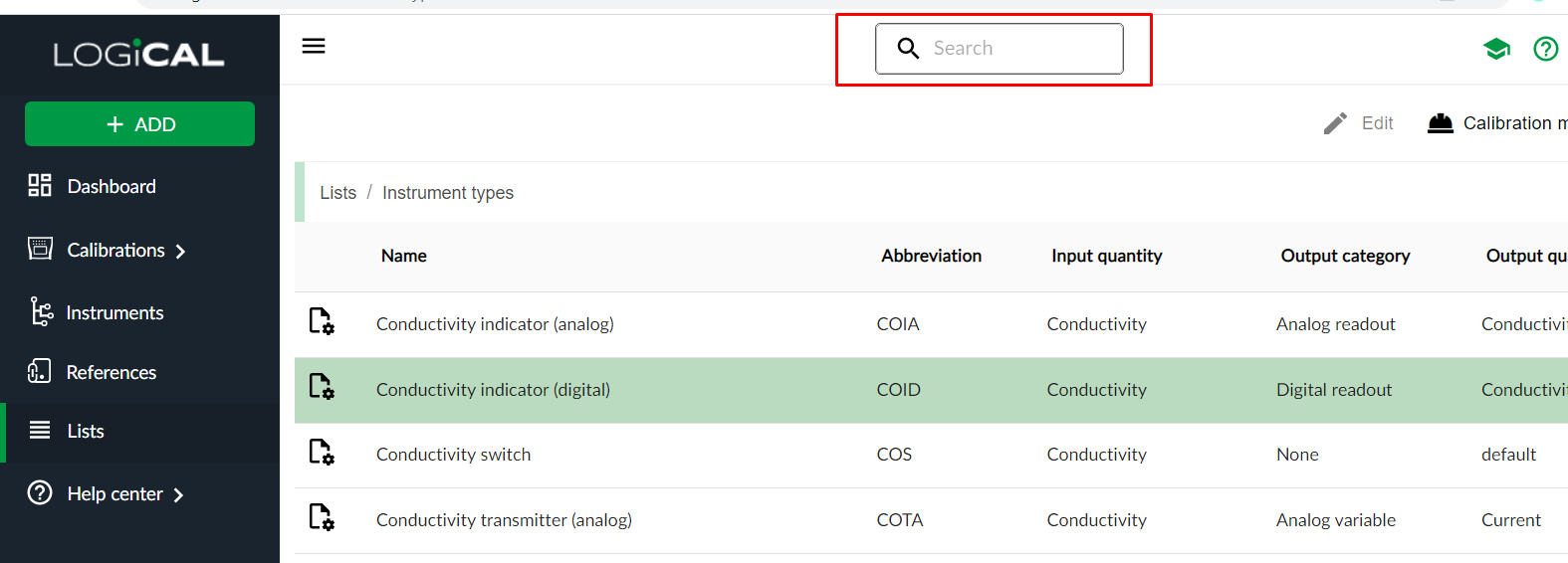
Task: Click the Calibration weight icon
Action: pos(1440,123)
